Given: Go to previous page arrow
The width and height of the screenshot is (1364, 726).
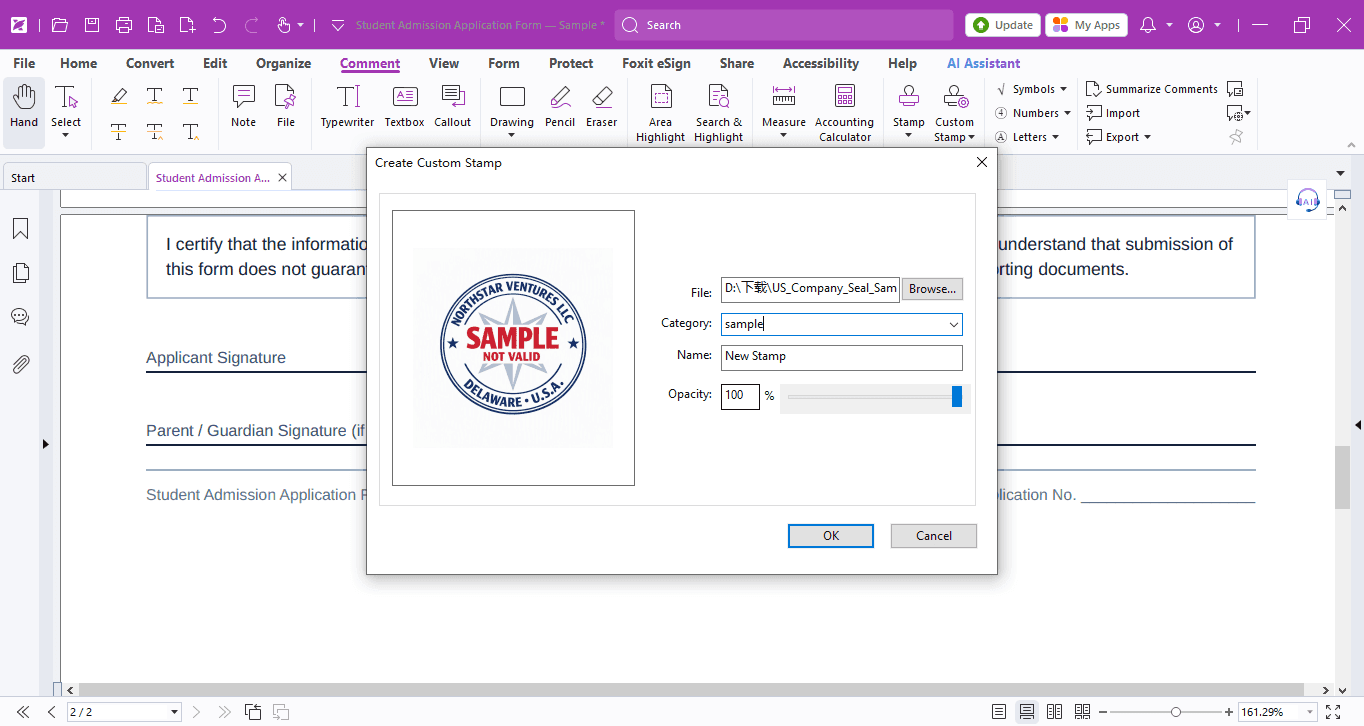Looking at the screenshot, I should pos(52,712).
